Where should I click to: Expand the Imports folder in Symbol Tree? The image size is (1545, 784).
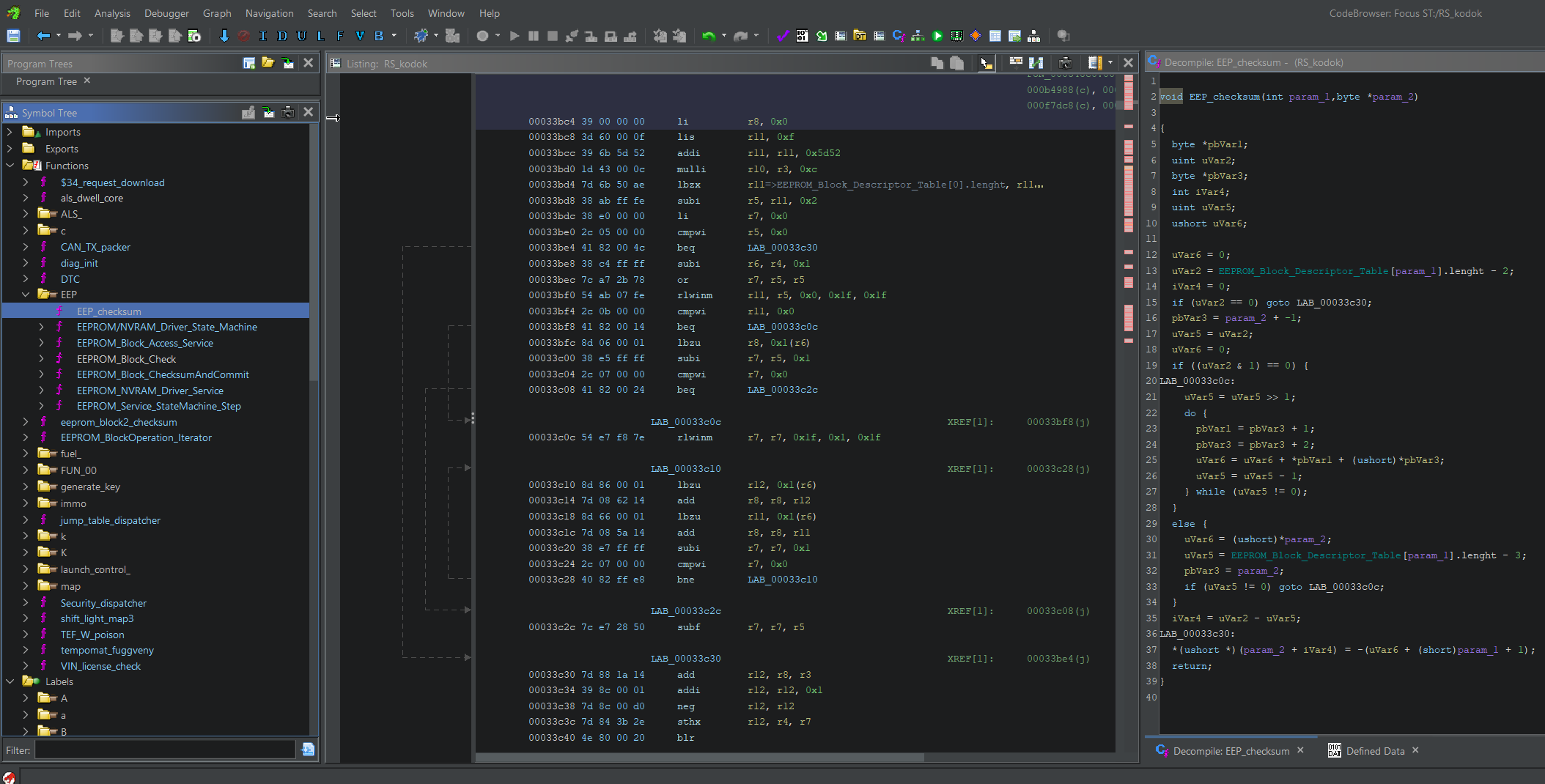coord(11,132)
